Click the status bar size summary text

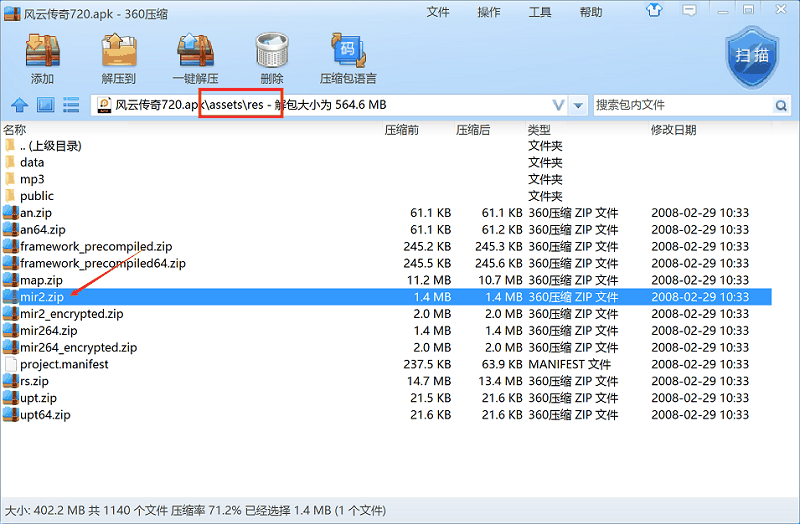195,510
